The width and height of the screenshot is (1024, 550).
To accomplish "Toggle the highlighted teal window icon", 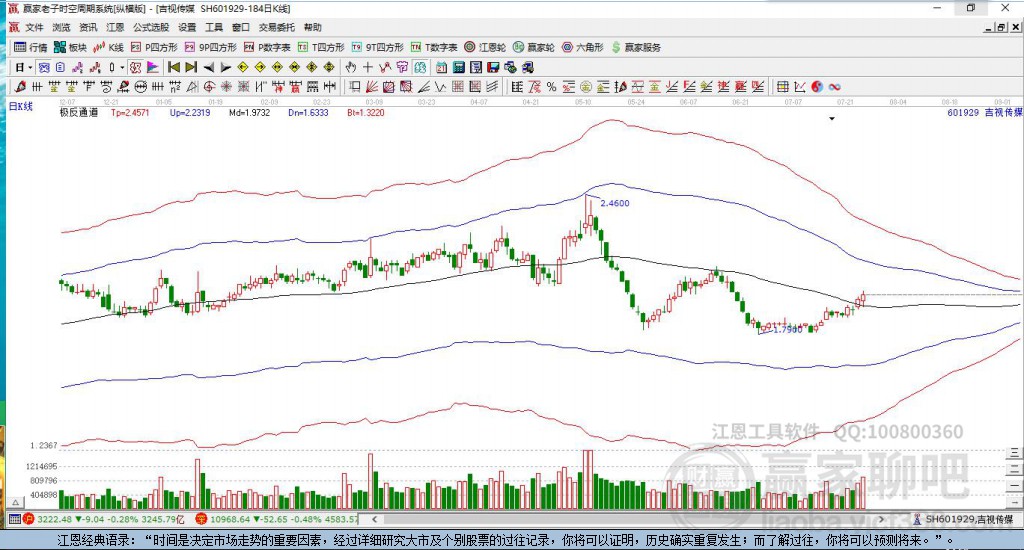I will click(420, 67).
